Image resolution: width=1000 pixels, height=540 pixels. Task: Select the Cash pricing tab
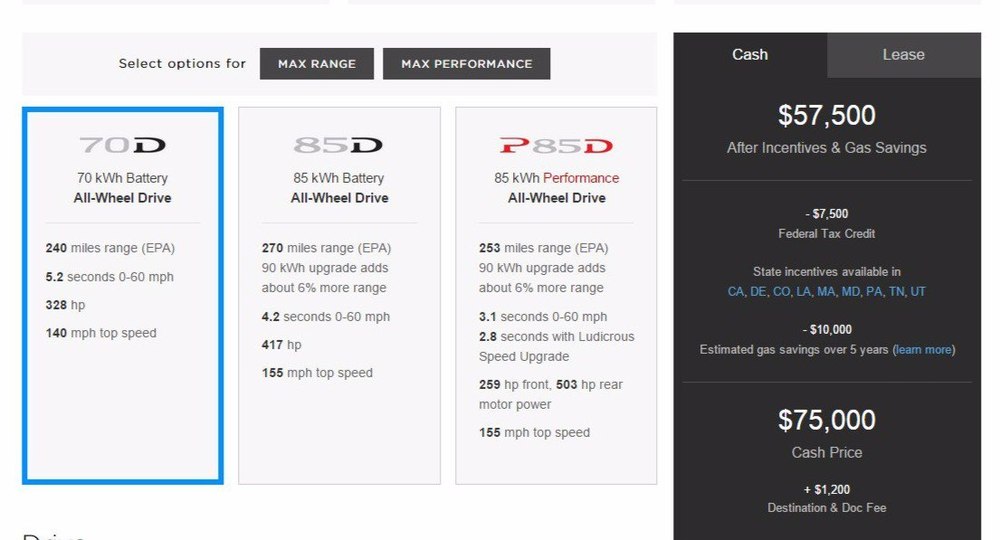pyautogui.click(x=750, y=55)
